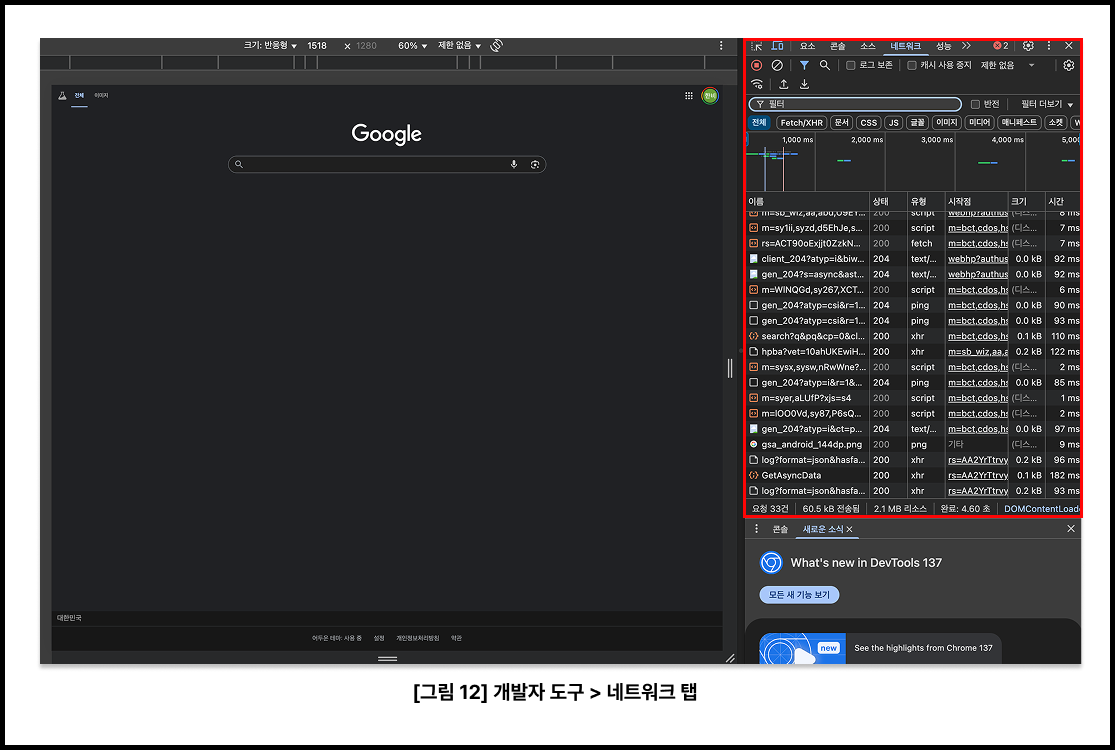
Task: Close the DevTools panel
Action: pos(1068,45)
